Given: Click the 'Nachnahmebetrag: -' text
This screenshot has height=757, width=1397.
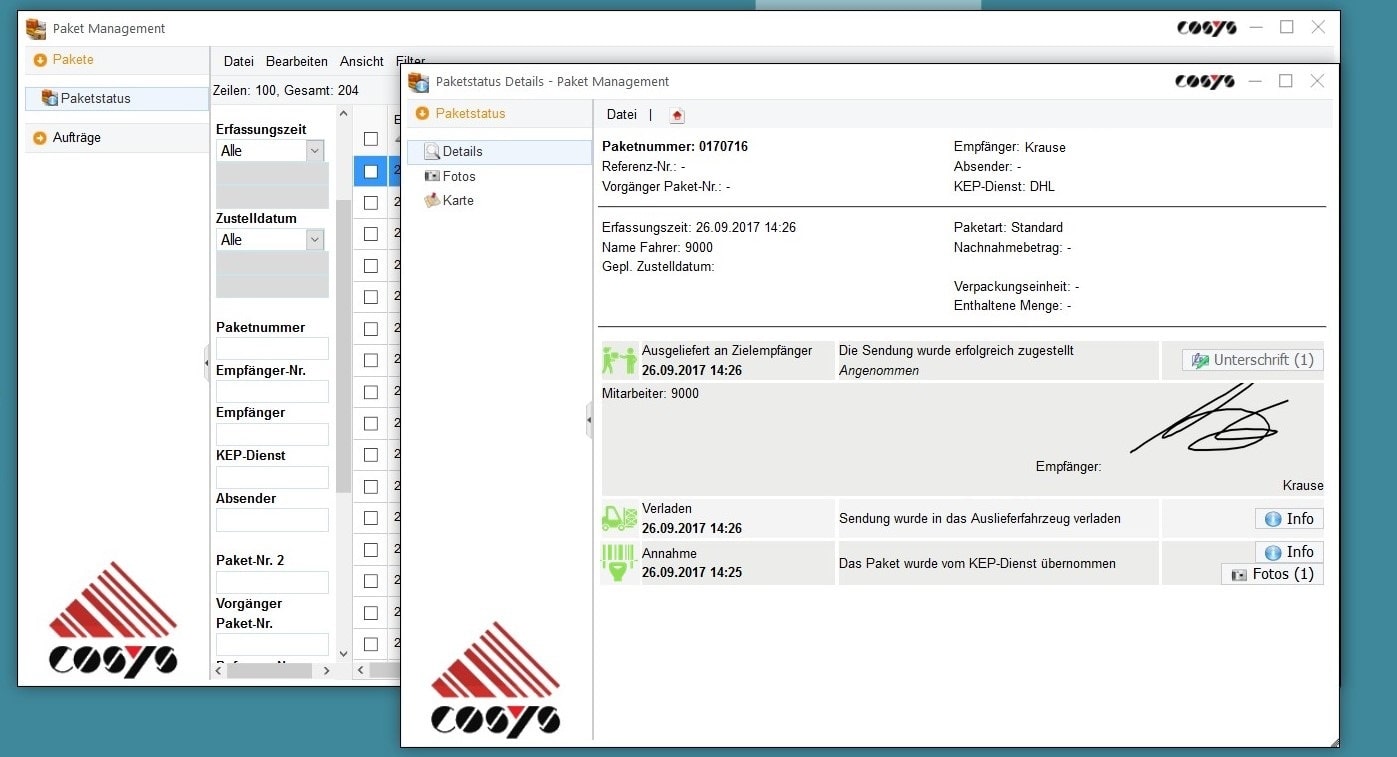Looking at the screenshot, I should point(1013,247).
